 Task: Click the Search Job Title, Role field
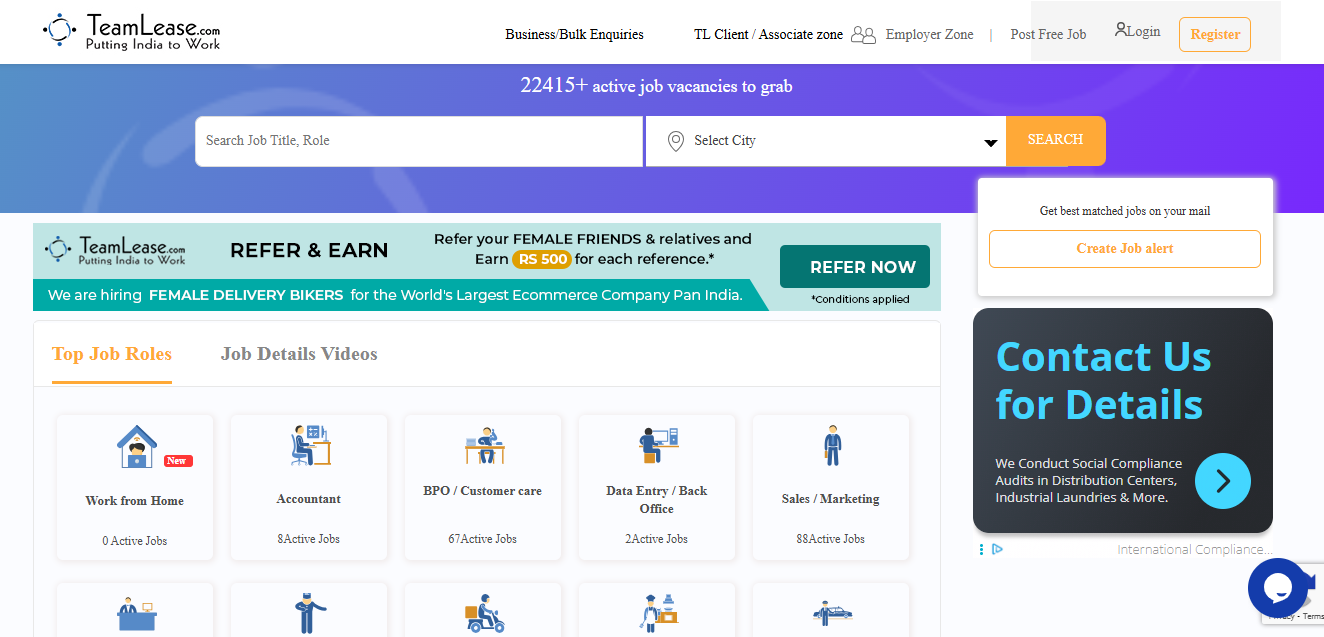pos(419,141)
